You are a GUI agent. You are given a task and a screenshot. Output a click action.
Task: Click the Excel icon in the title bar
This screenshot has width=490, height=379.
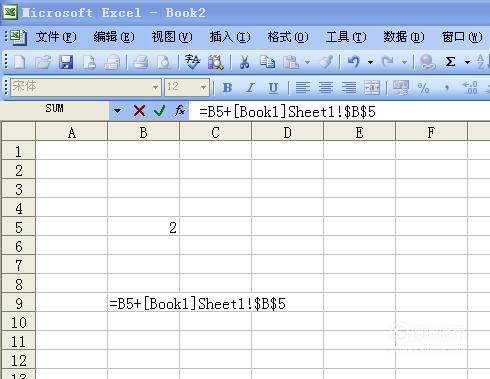point(10,13)
